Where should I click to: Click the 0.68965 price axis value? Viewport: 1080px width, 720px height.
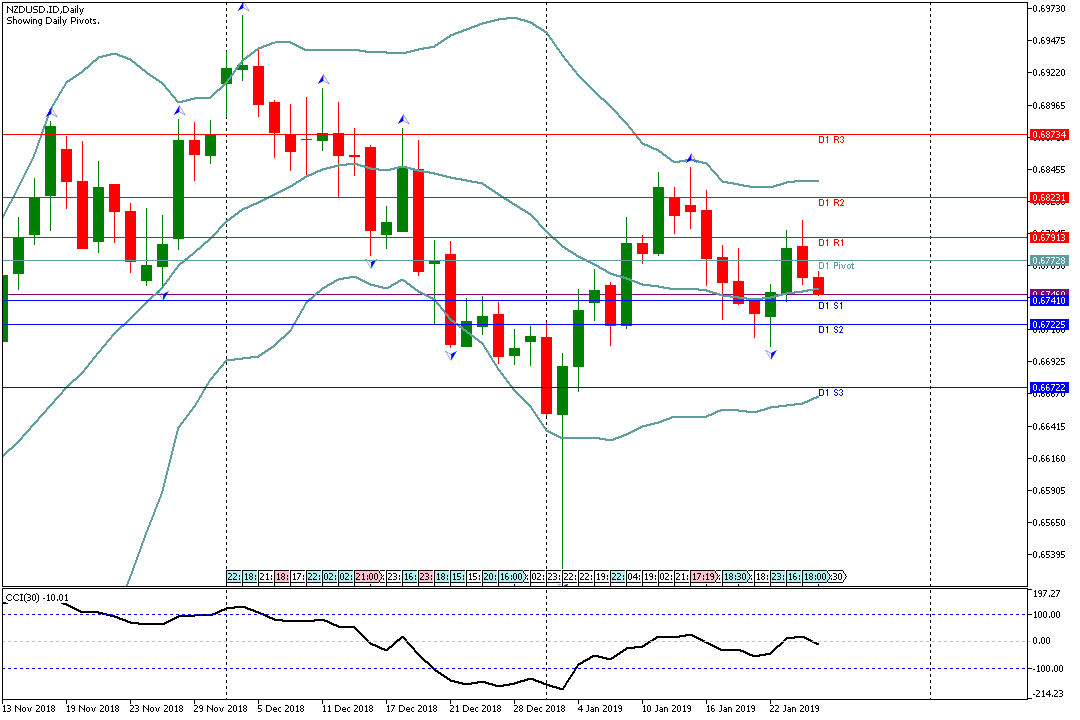pos(1049,105)
